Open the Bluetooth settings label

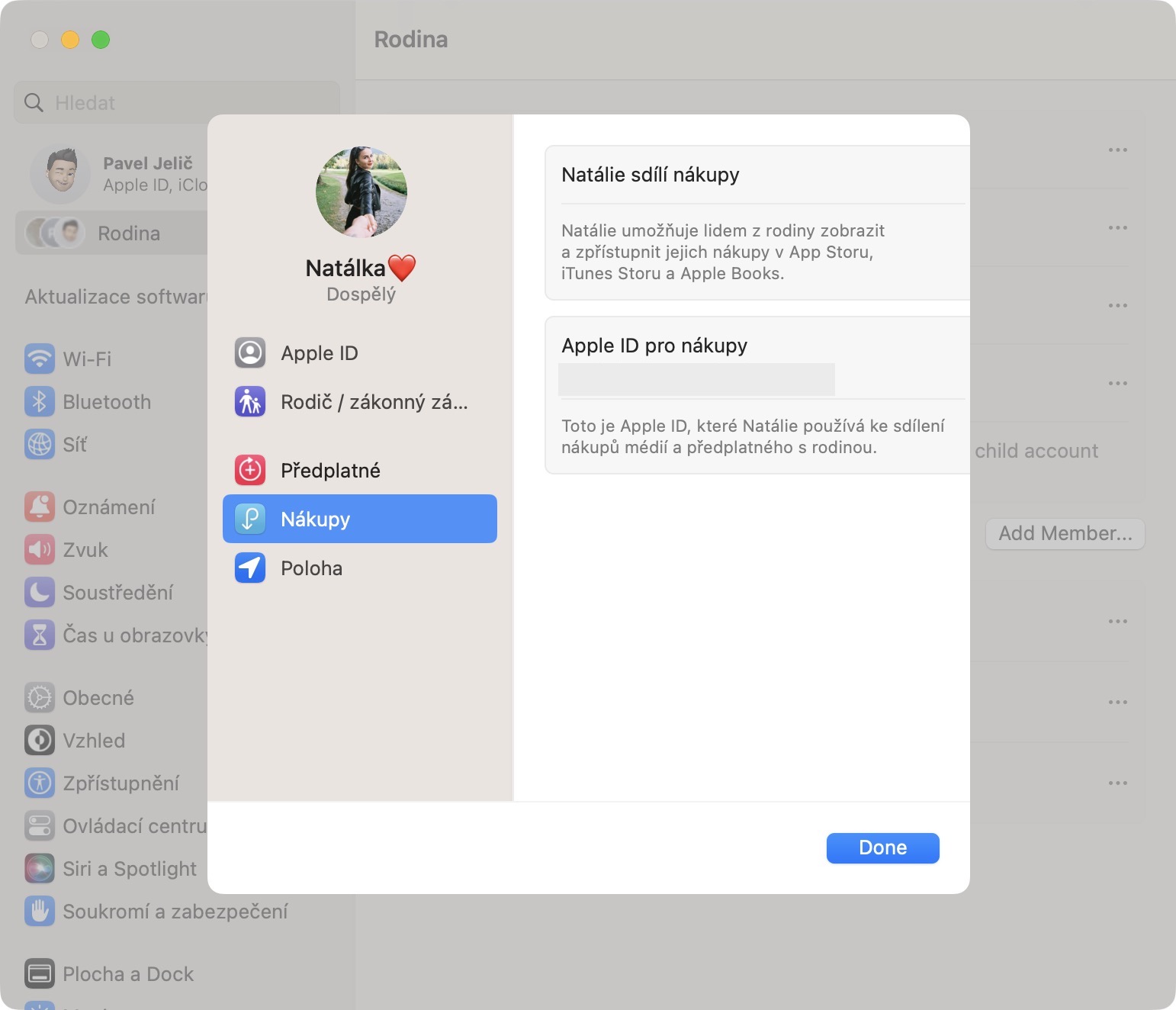[107, 401]
